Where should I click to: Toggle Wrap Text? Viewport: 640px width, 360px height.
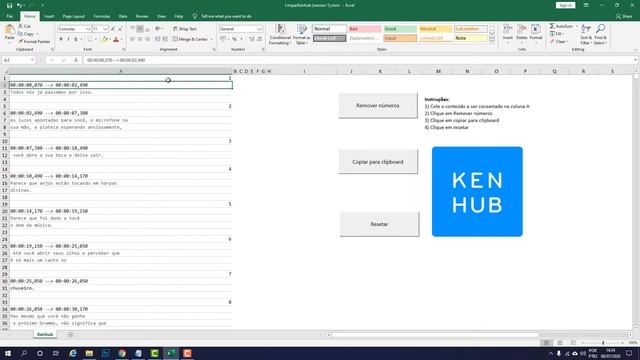click(x=184, y=29)
